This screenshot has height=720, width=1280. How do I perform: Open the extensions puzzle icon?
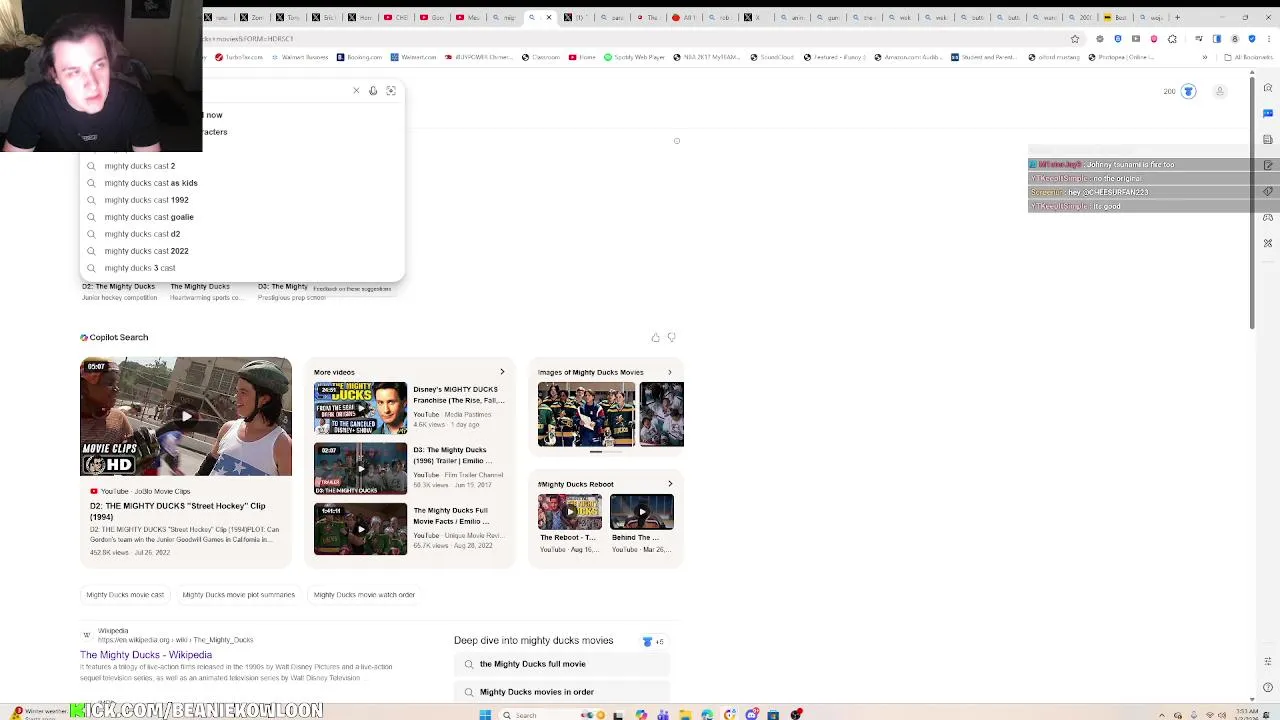point(1172,39)
